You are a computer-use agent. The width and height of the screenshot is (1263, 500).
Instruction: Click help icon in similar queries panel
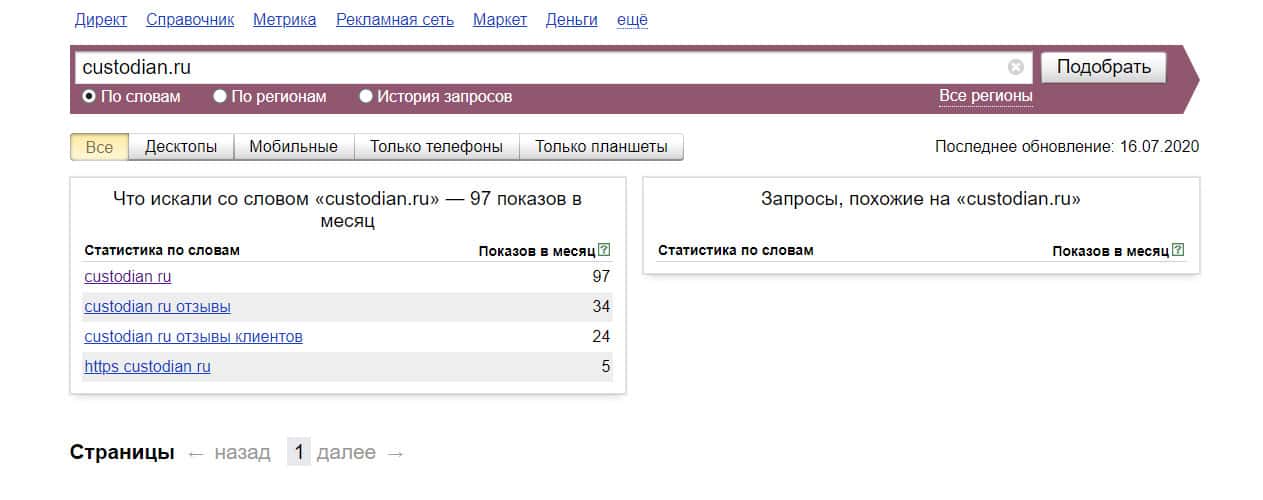(1178, 250)
